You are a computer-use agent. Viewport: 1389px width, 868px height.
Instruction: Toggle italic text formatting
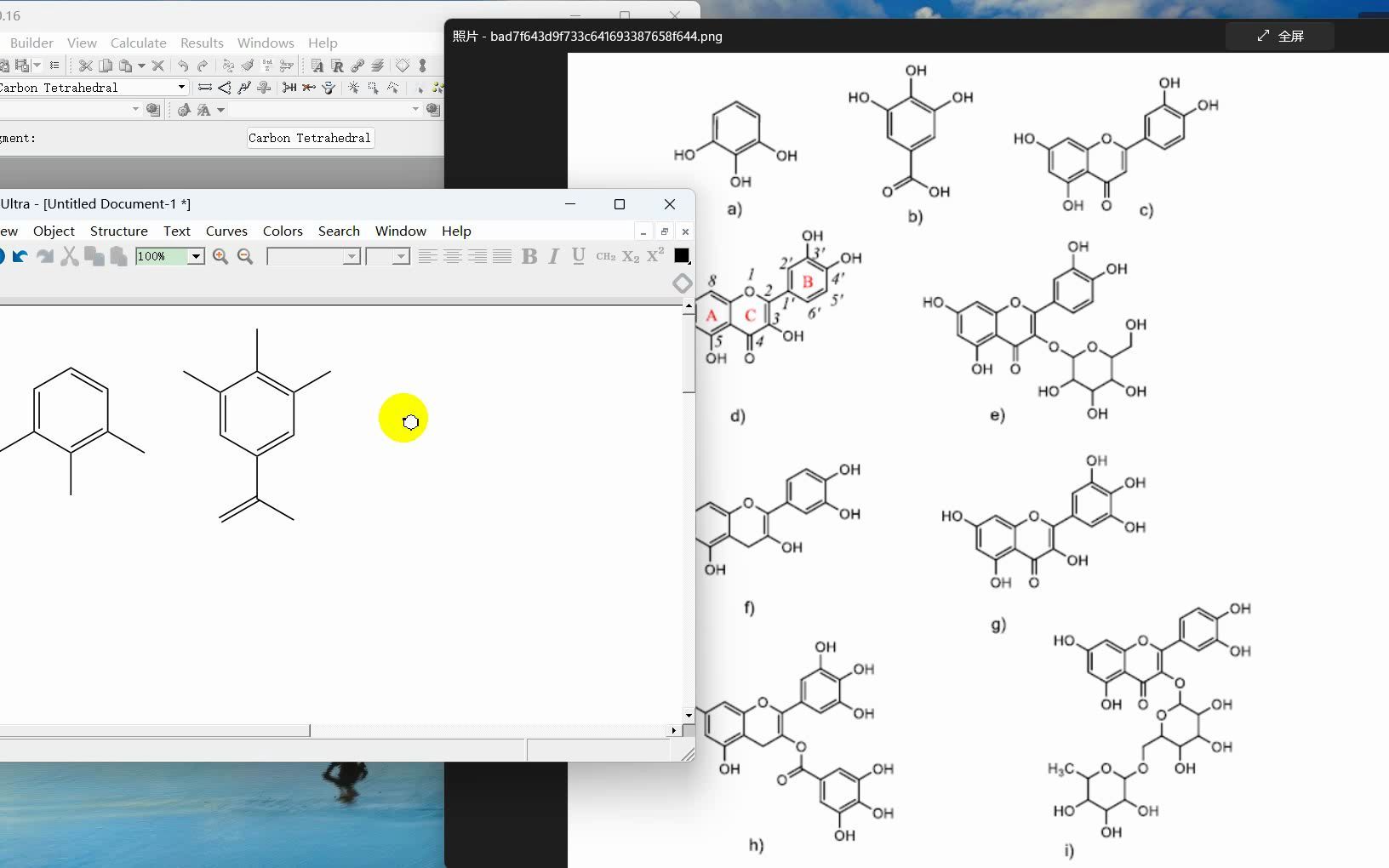point(552,255)
